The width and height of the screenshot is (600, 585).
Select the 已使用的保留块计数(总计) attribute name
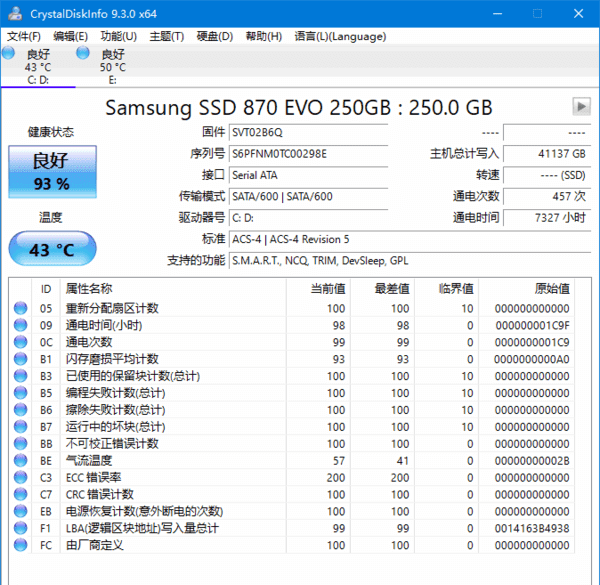pos(133,376)
